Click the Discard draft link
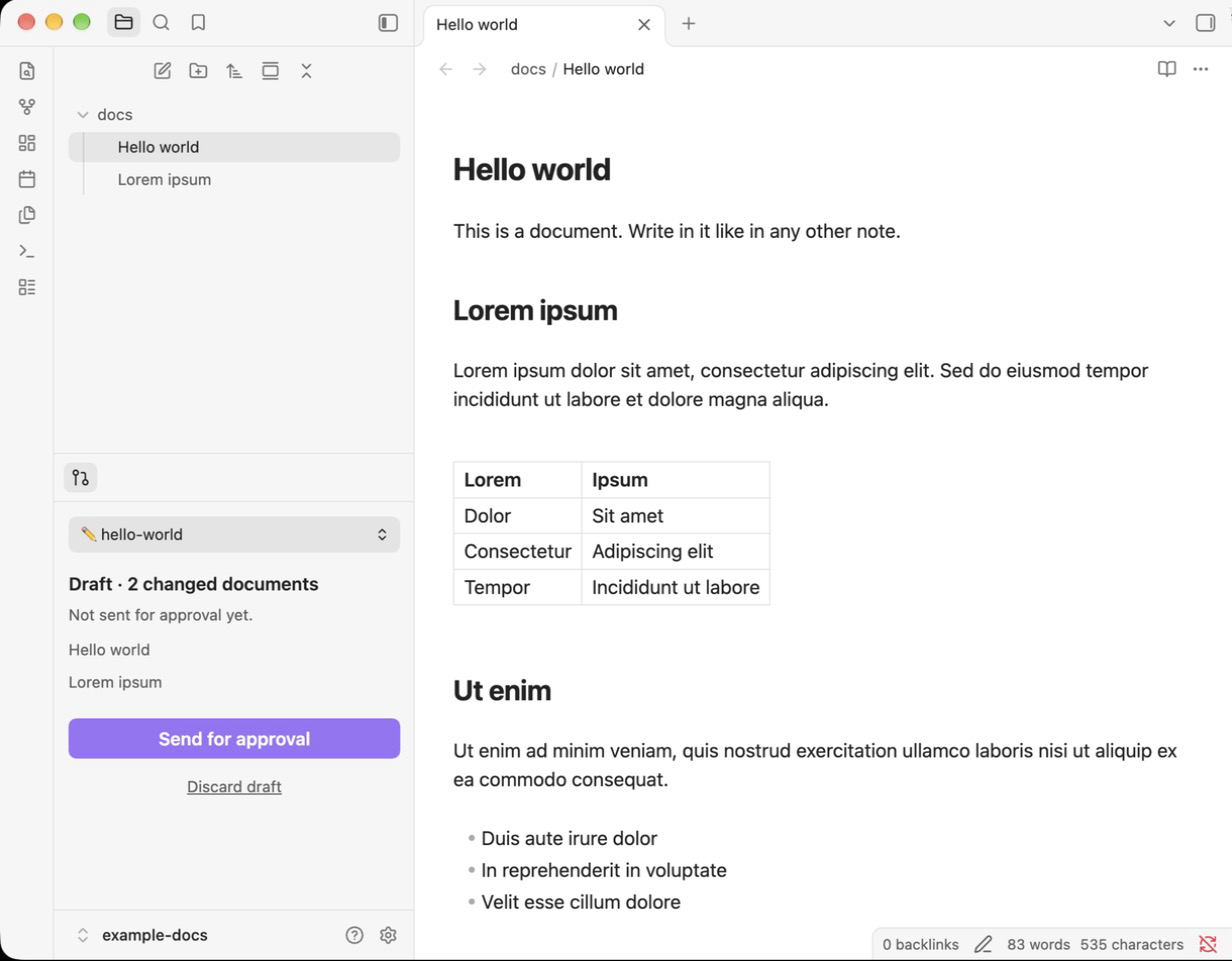The height and width of the screenshot is (961, 1232). [x=234, y=787]
